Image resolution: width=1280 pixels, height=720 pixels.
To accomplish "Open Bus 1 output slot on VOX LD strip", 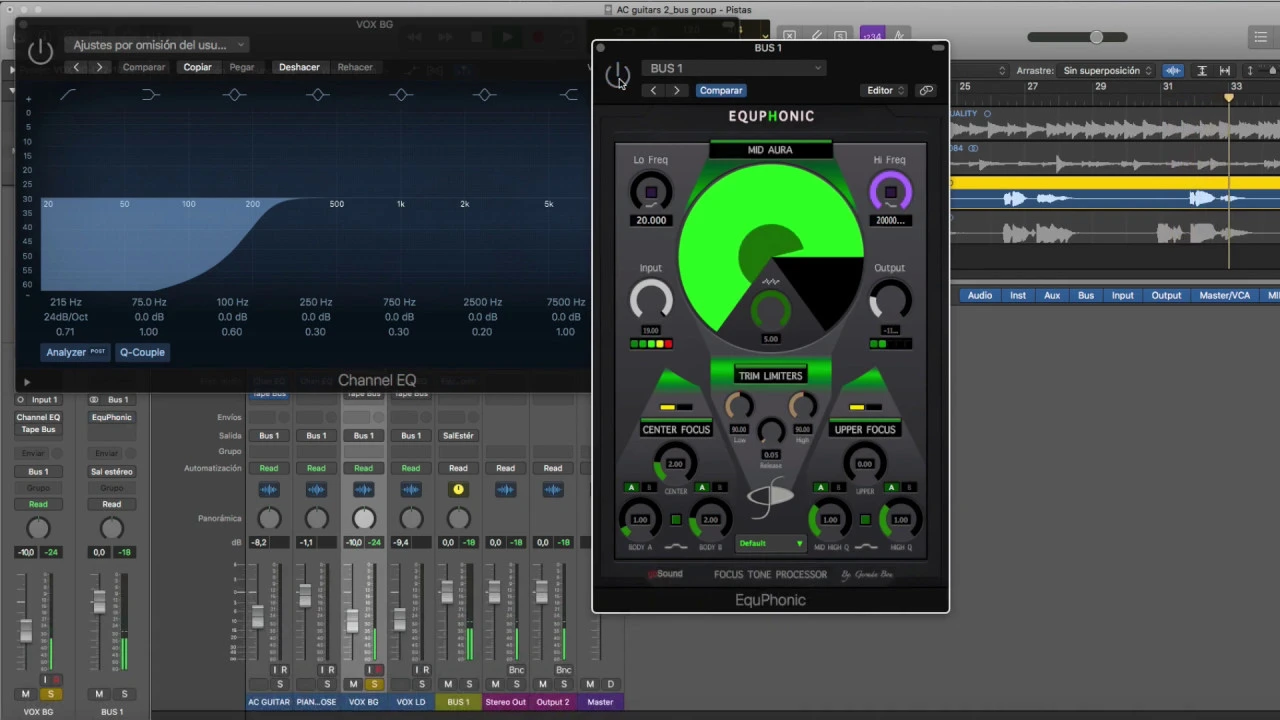I will click(411, 436).
